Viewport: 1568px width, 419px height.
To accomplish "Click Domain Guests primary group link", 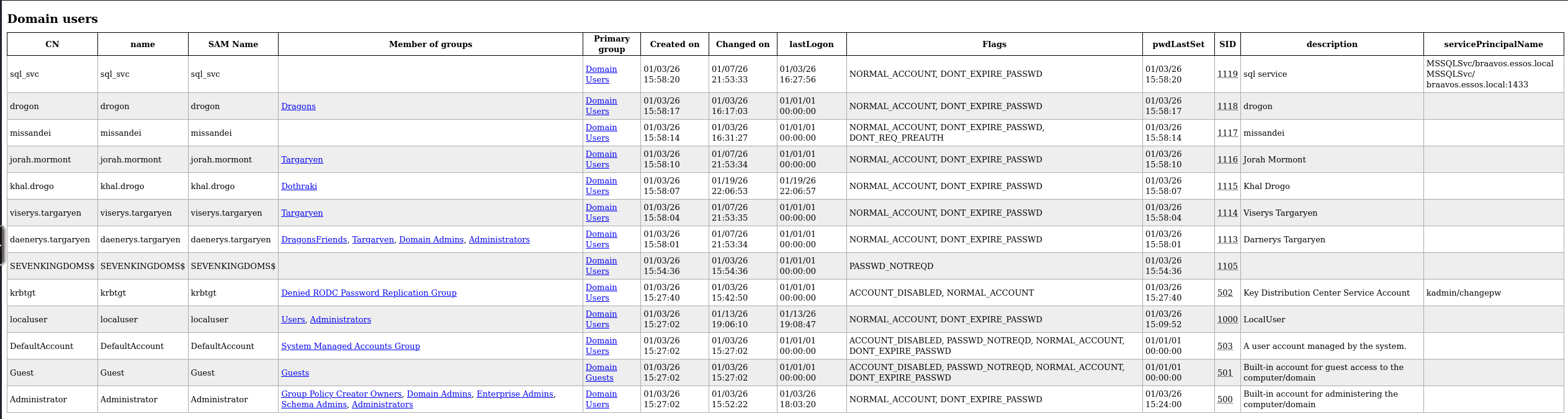I will (x=601, y=373).
